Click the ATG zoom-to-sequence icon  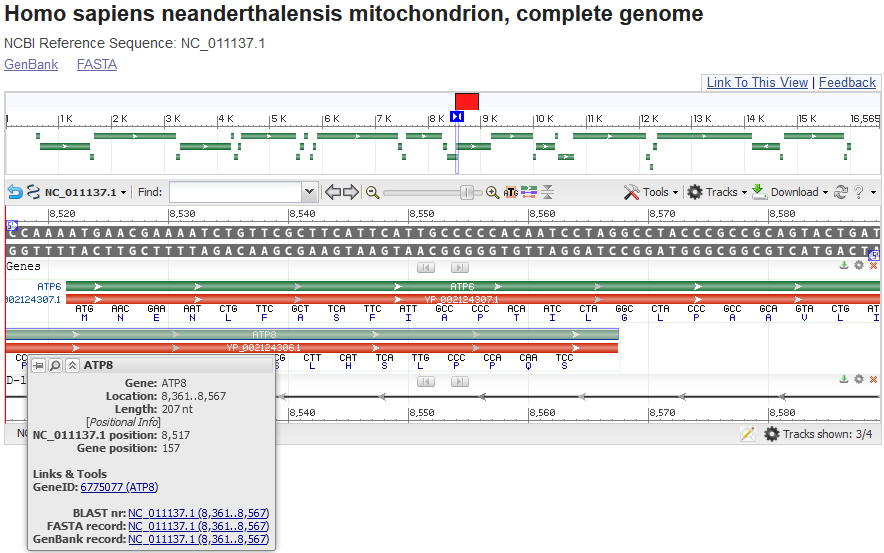pos(511,192)
